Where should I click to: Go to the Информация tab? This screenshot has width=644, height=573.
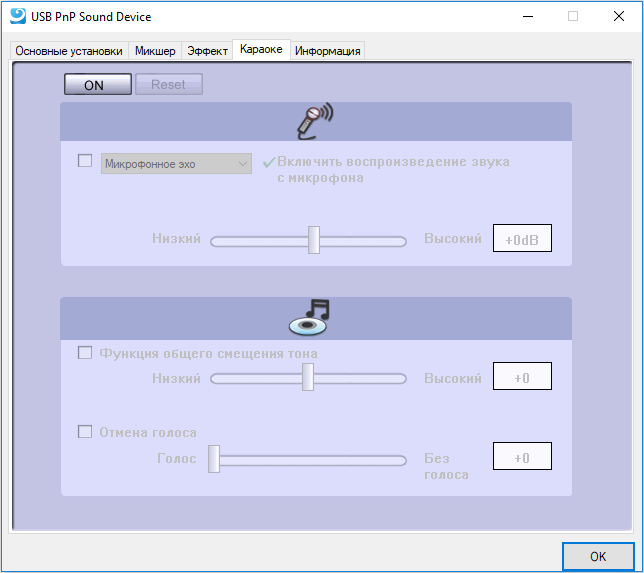coord(327,51)
